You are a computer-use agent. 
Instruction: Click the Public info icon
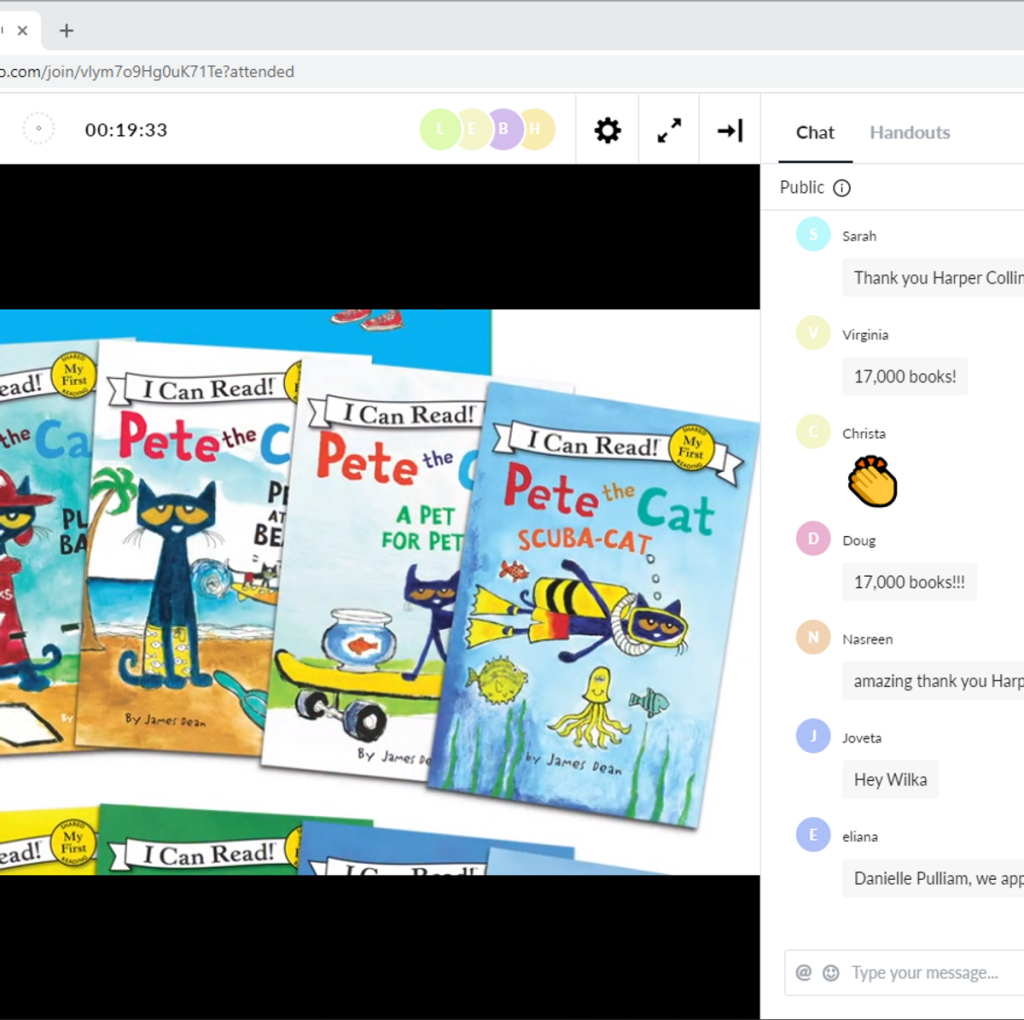click(842, 188)
